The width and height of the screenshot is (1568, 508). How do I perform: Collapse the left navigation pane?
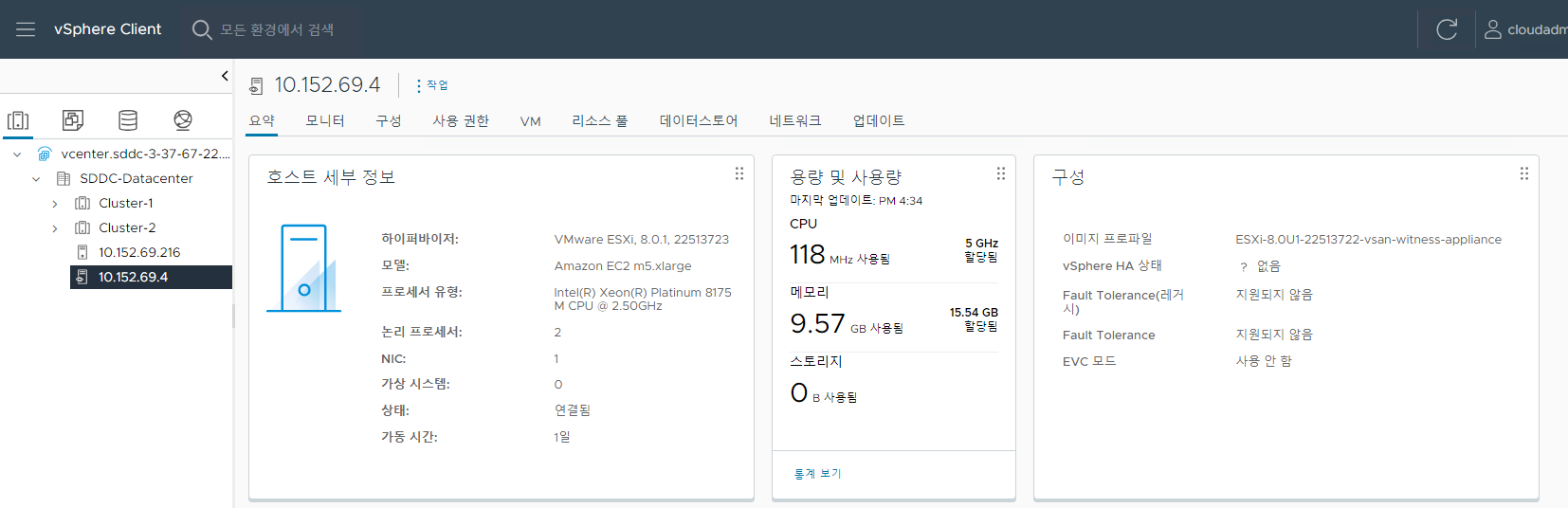[225, 76]
